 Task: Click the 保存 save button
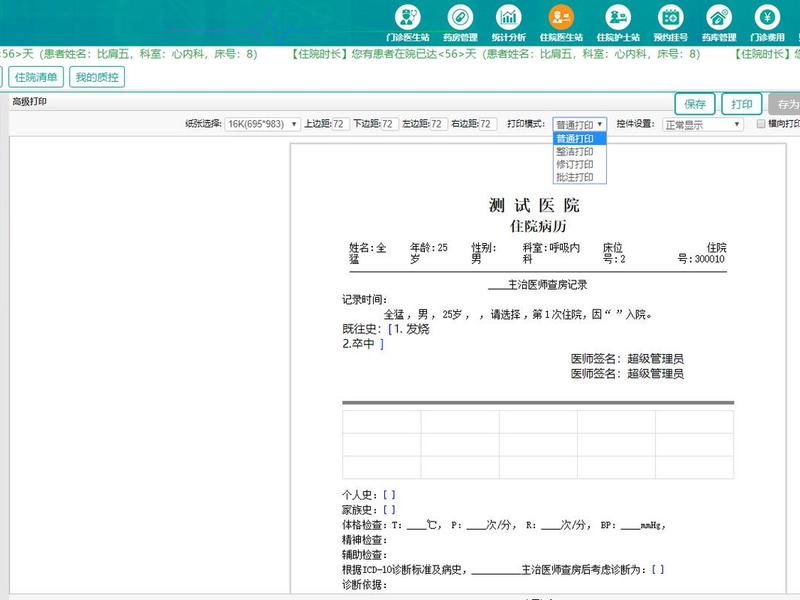(695, 104)
